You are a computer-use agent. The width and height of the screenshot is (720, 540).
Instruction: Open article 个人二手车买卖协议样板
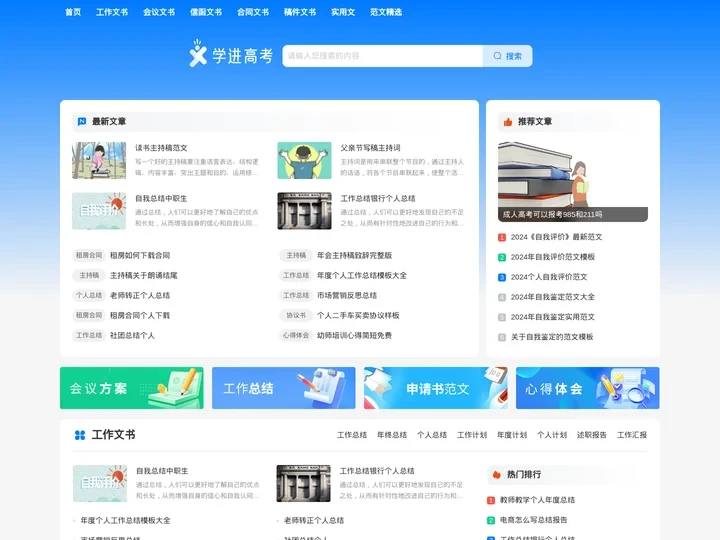tap(358, 315)
